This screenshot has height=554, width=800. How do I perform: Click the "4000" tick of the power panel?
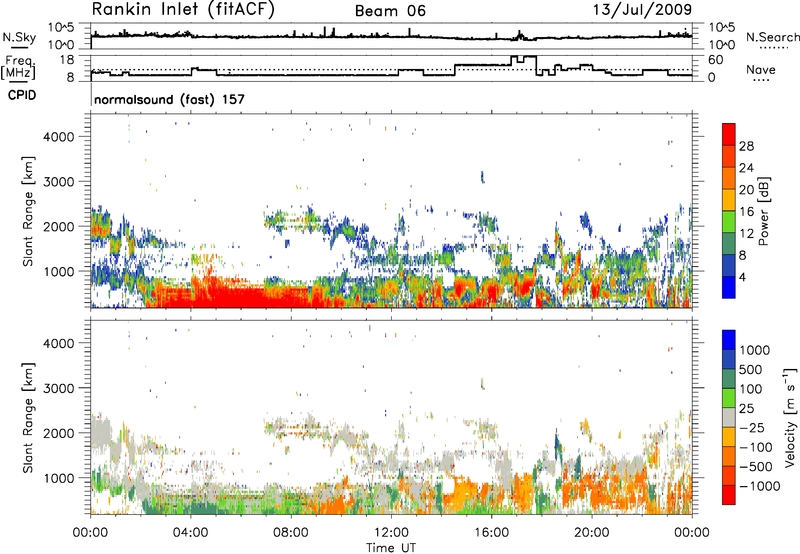point(59,137)
